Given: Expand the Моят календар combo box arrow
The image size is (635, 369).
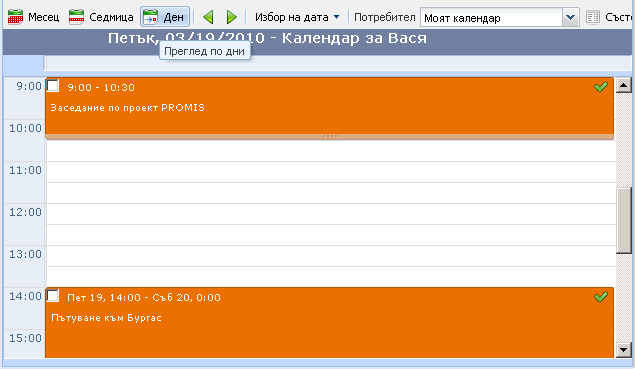Looking at the screenshot, I should pos(571,17).
